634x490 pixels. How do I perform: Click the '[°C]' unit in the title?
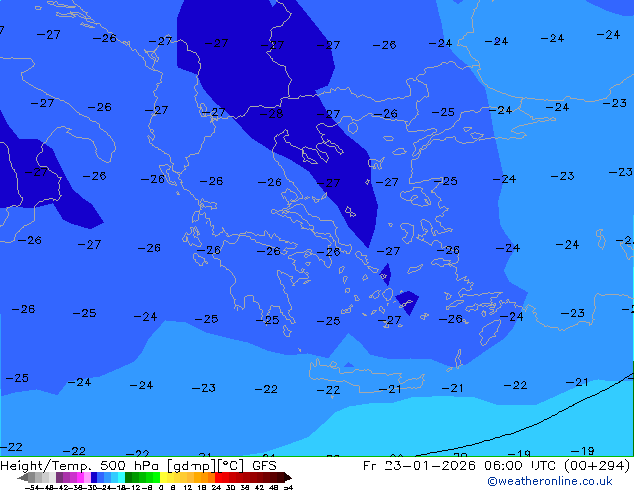click(231, 466)
